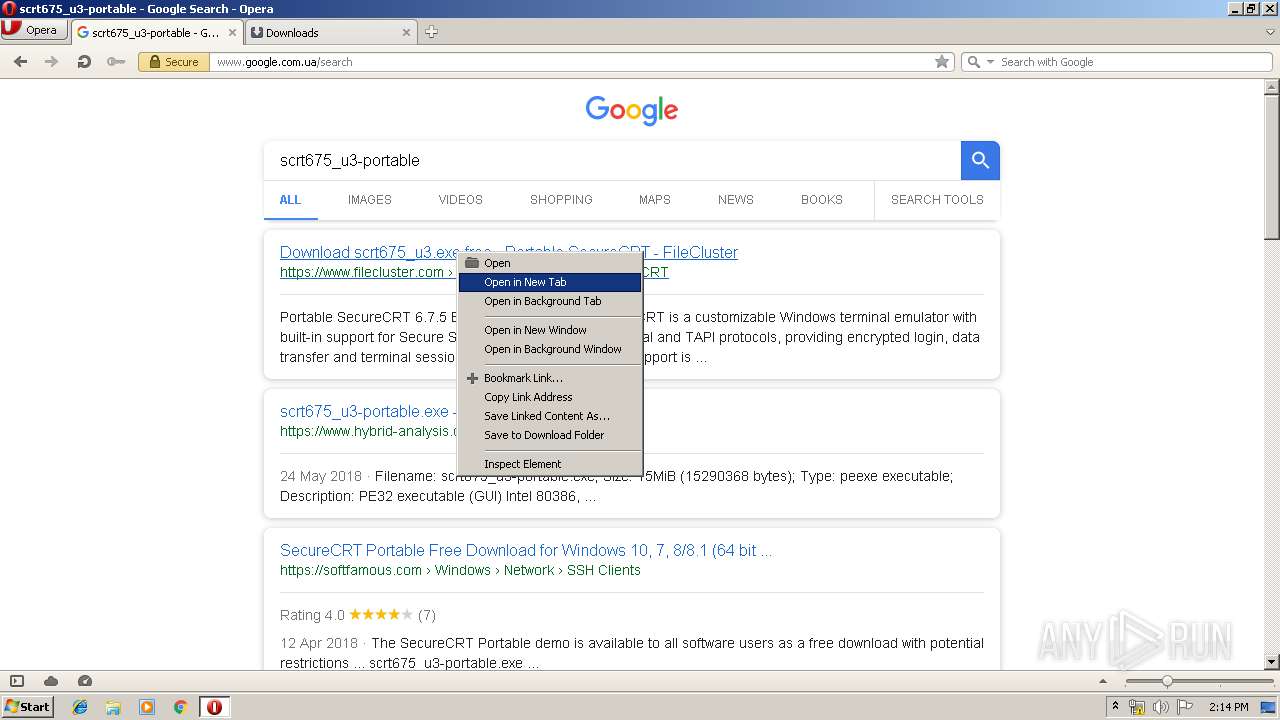
Task: Open SEARCH TOOLS options
Action: tap(937, 199)
